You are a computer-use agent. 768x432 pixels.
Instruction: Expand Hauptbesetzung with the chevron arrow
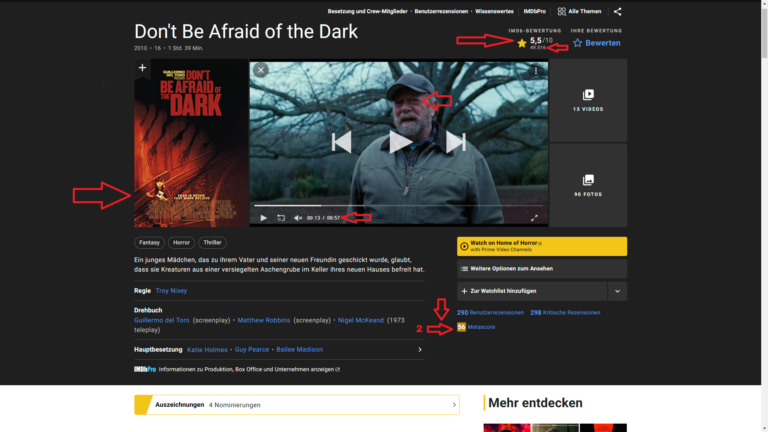click(x=420, y=350)
